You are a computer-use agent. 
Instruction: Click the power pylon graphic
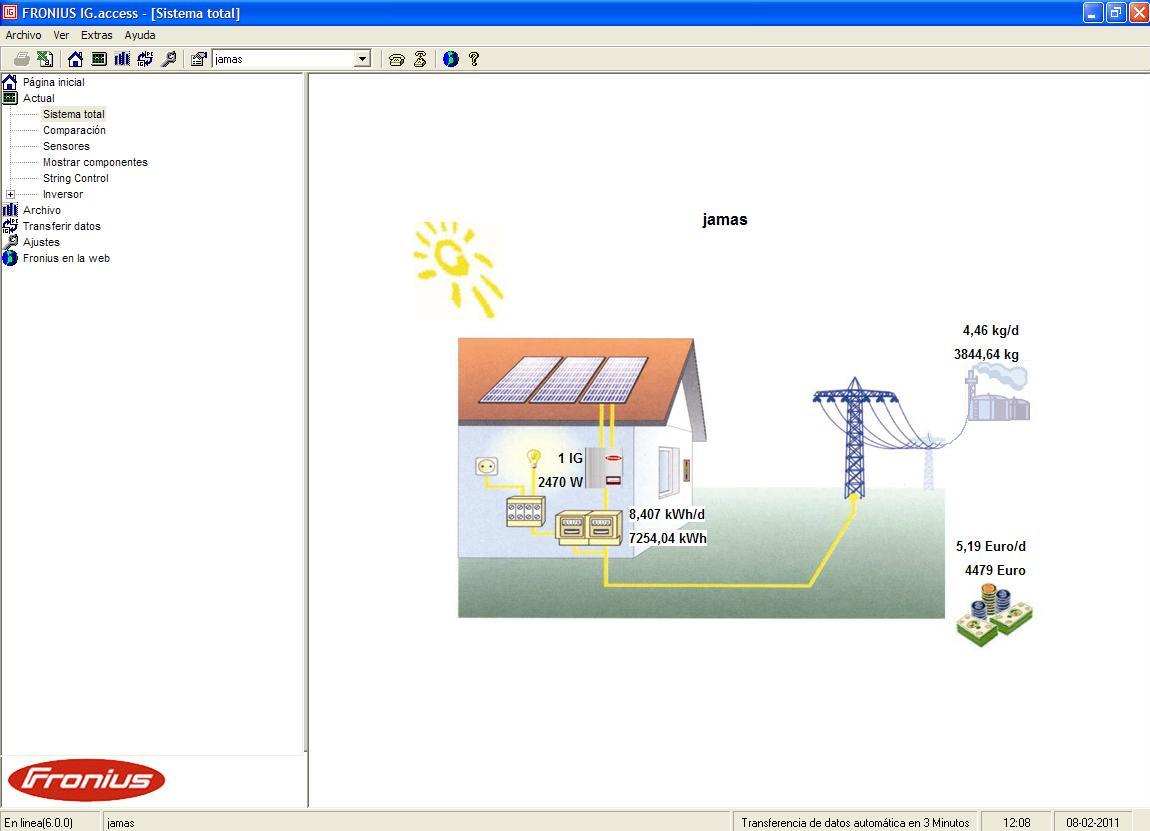(x=854, y=439)
